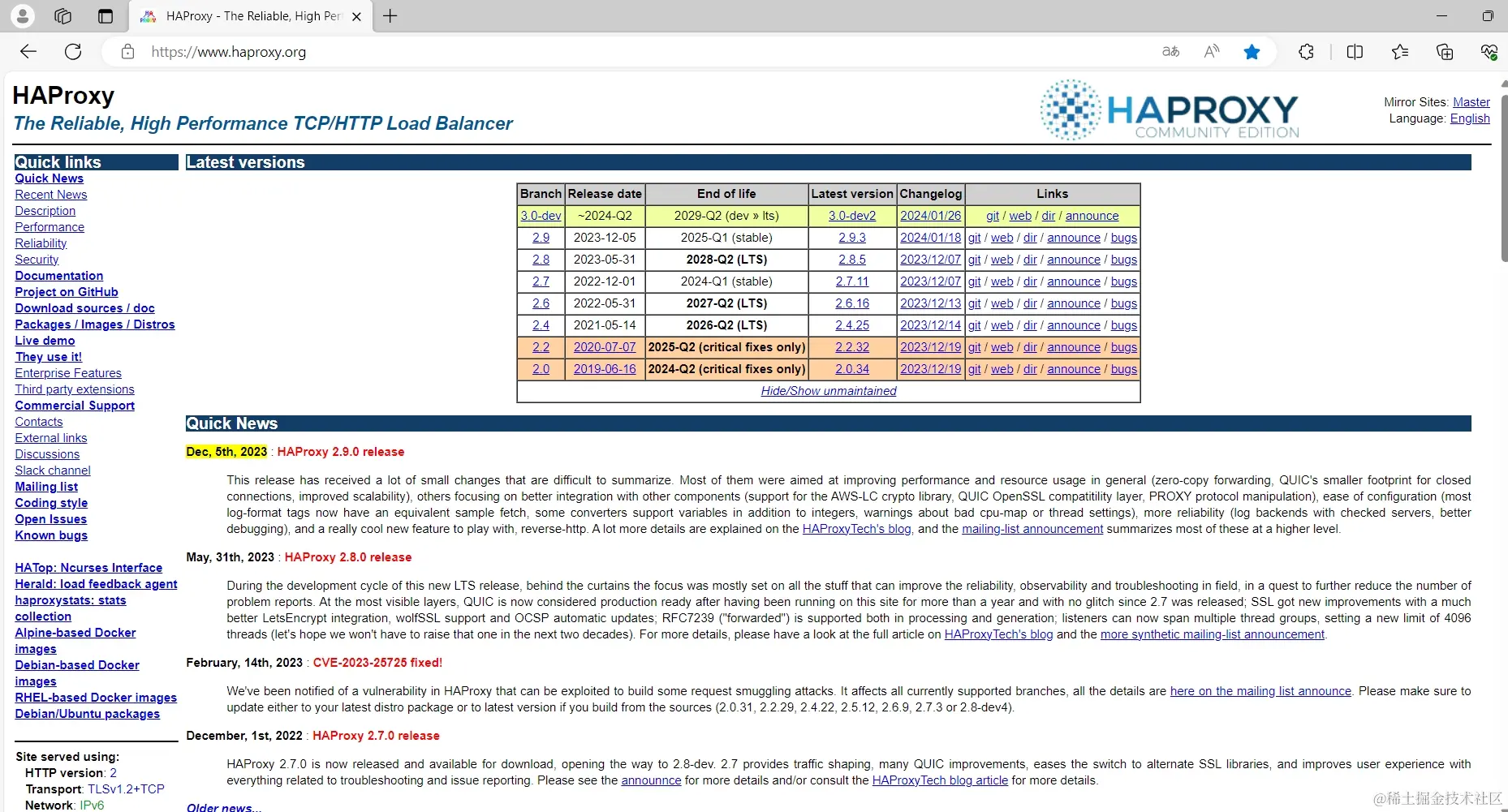
Task: Open Debian/Ubuntu packages link
Action: (87, 714)
